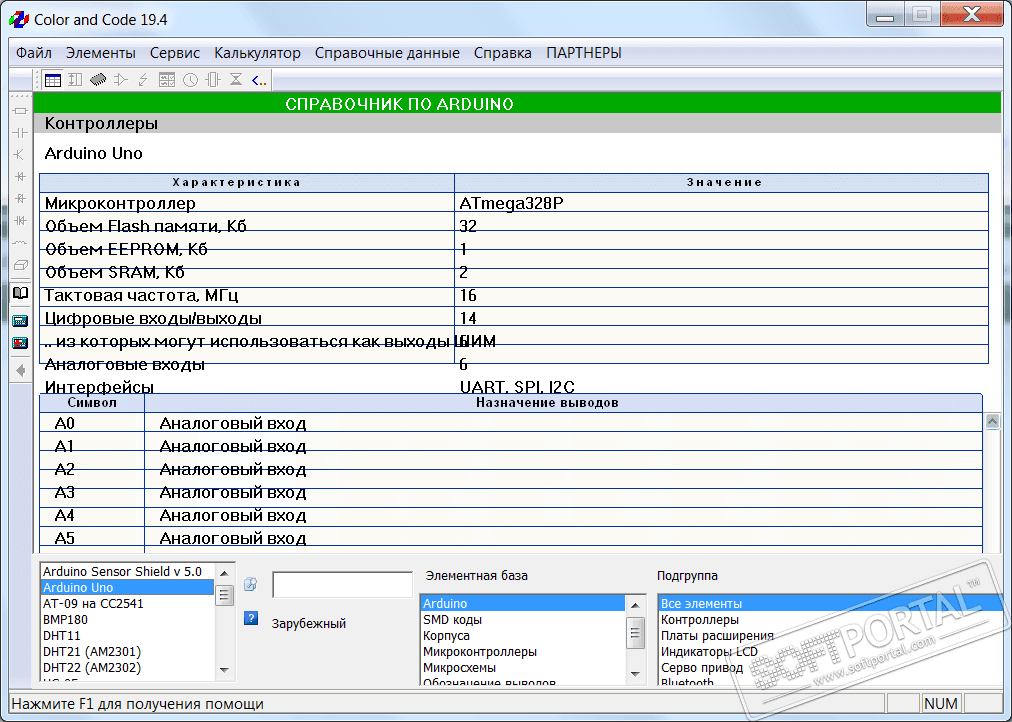This screenshot has width=1012, height=722.
Task: Choose Микроконтроллеры in Элементная база list
Action: coord(523,652)
